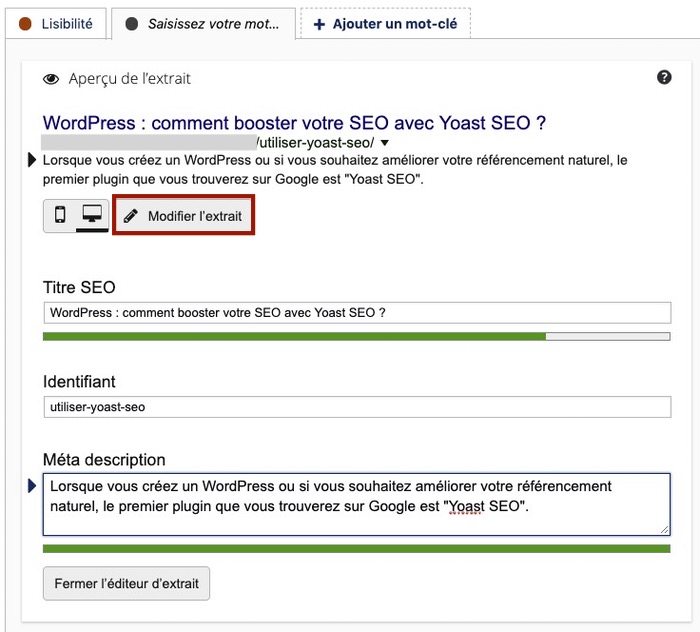Click inside the Méta description textarea
The width and height of the screenshot is (700, 632).
(356, 504)
